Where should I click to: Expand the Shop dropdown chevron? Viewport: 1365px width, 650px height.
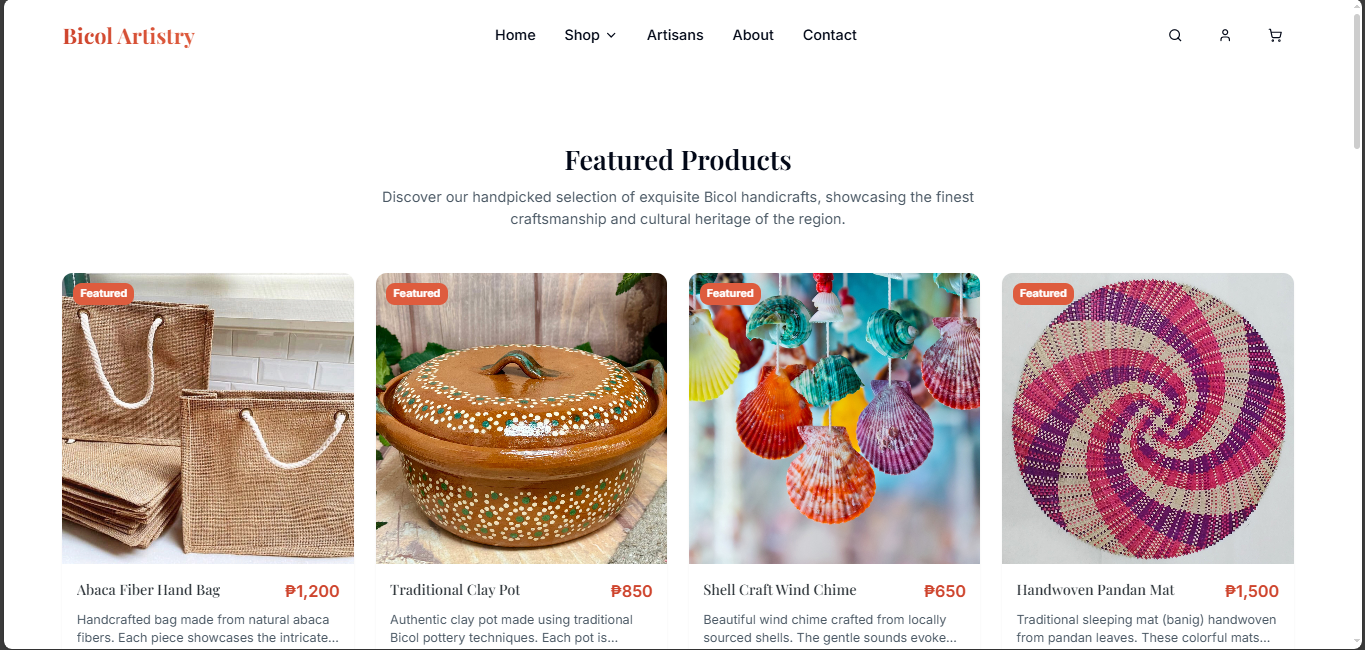click(x=611, y=35)
